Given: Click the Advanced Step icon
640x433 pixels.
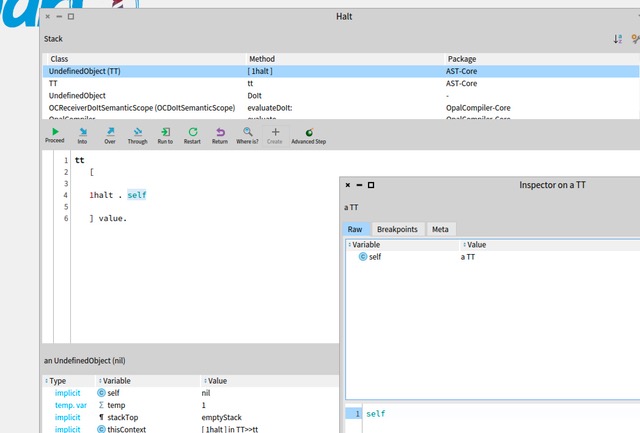Looking at the screenshot, I should click(308, 135).
